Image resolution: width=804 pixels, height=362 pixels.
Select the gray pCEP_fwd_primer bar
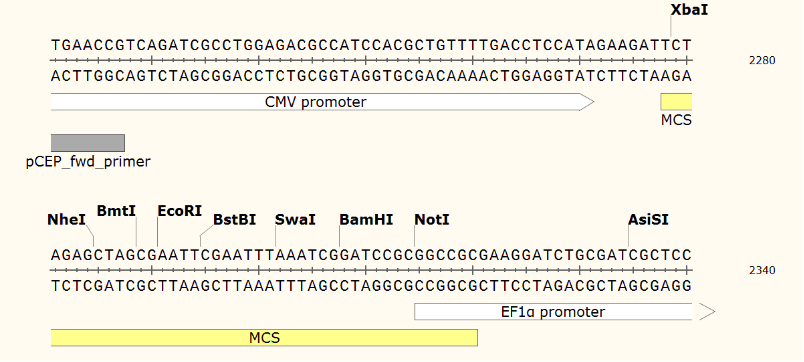click(x=88, y=143)
